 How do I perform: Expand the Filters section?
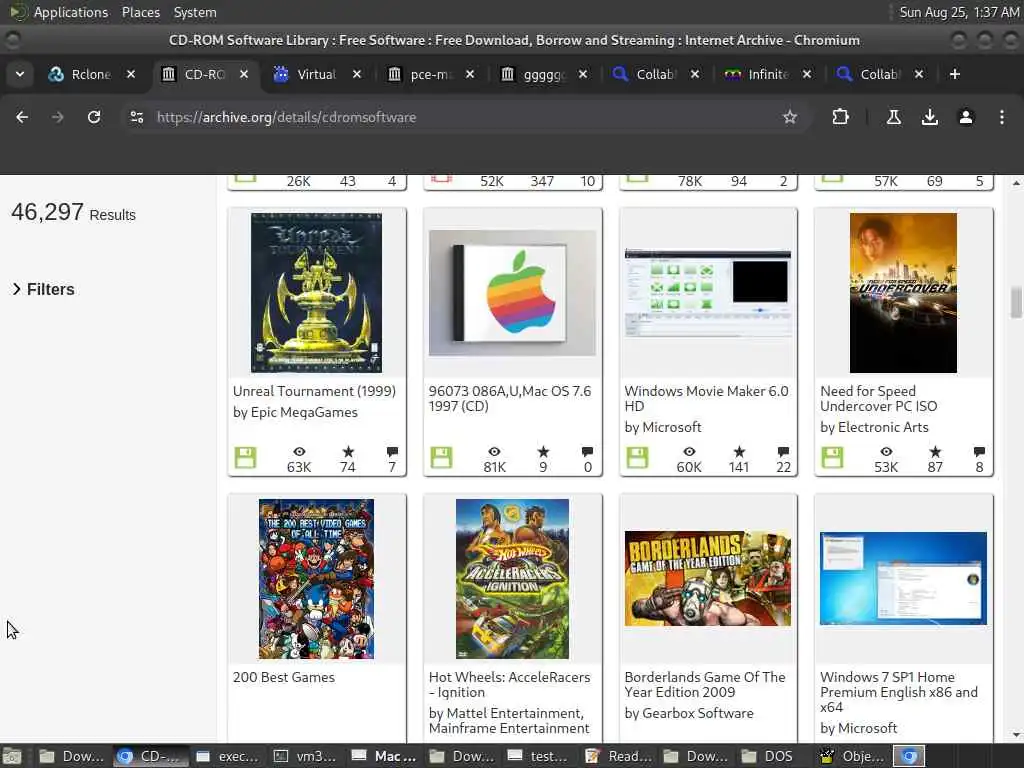pos(43,289)
